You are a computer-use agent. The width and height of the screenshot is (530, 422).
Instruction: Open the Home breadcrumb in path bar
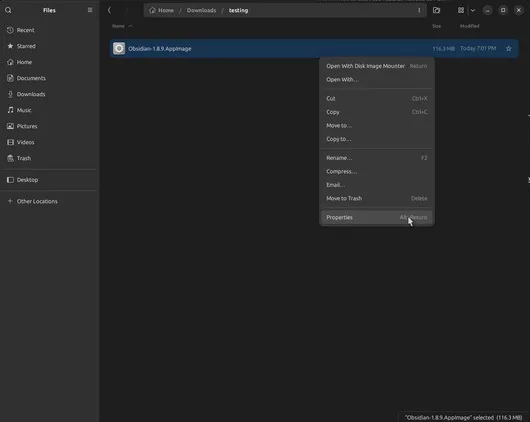point(162,10)
